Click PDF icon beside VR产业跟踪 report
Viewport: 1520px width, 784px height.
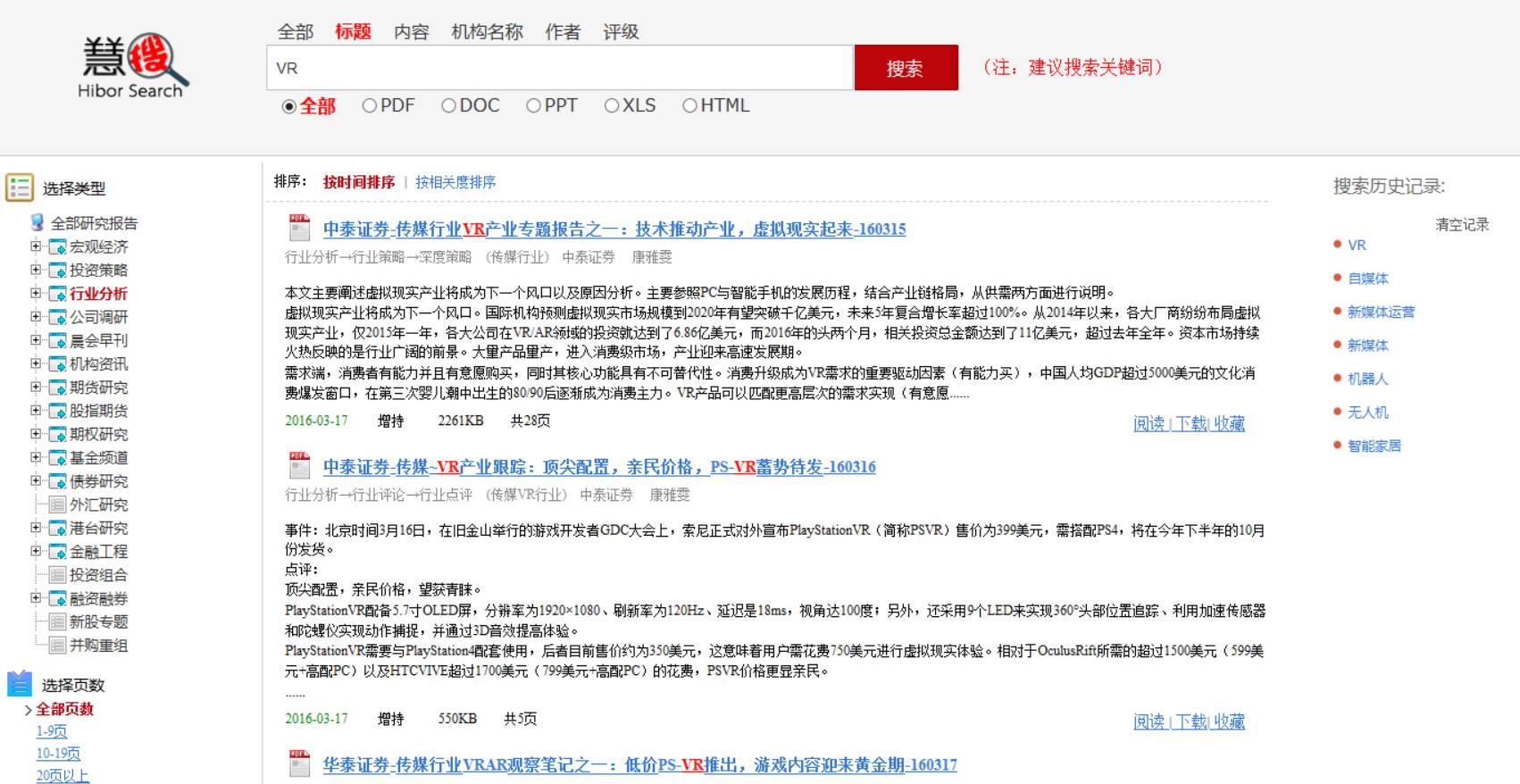(299, 465)
